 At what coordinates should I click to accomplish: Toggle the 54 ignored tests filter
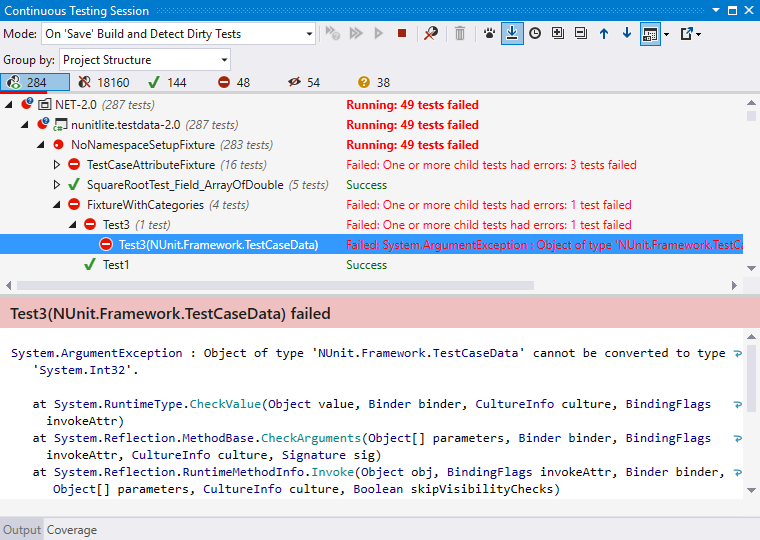coord(304,82)
